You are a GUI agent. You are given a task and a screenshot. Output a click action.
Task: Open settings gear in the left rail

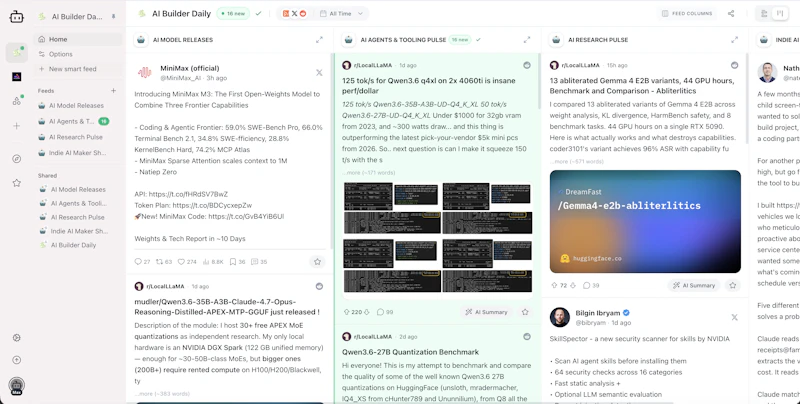pos(16,338)
